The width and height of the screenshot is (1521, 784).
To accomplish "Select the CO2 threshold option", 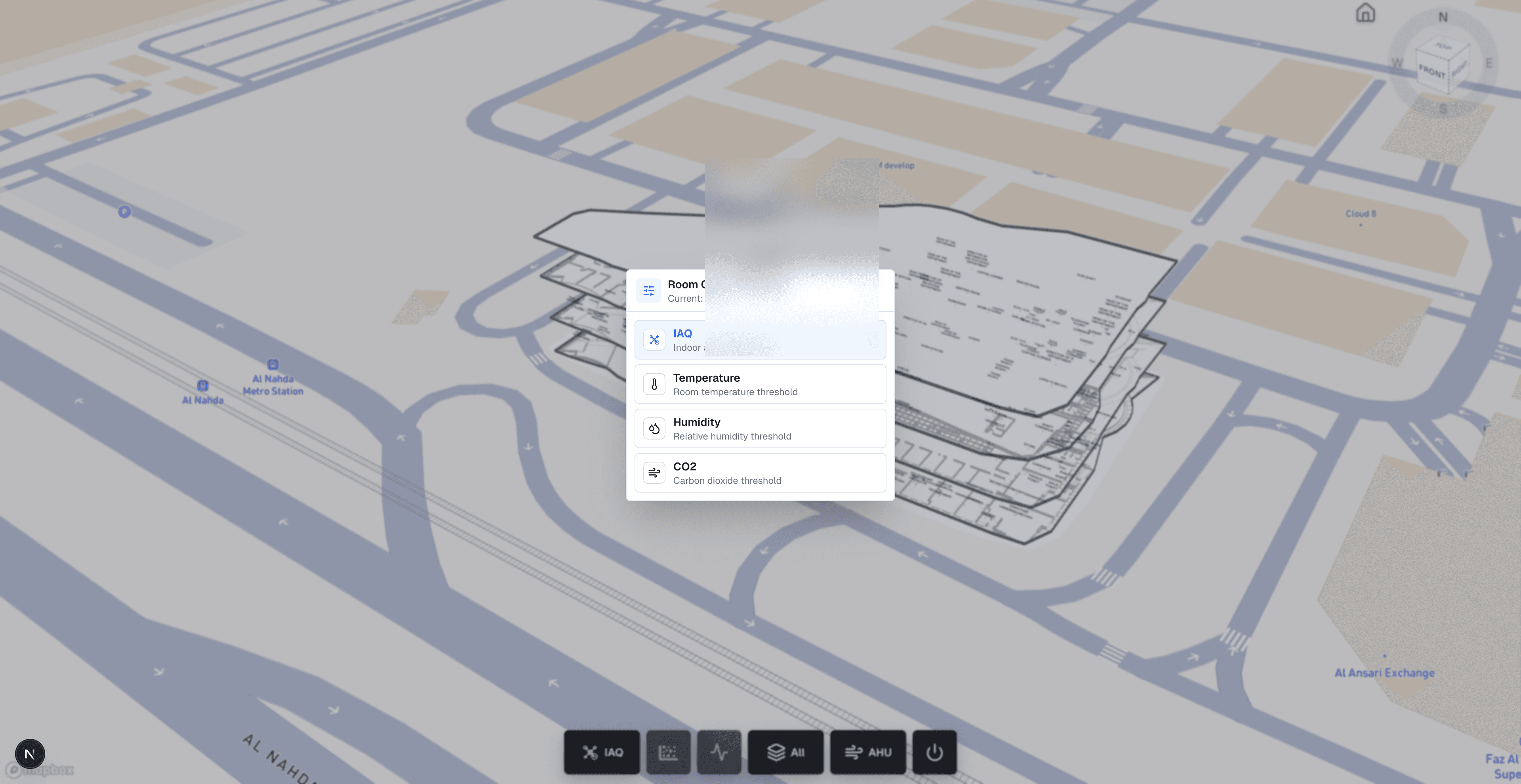I will [x=760, y=473].
